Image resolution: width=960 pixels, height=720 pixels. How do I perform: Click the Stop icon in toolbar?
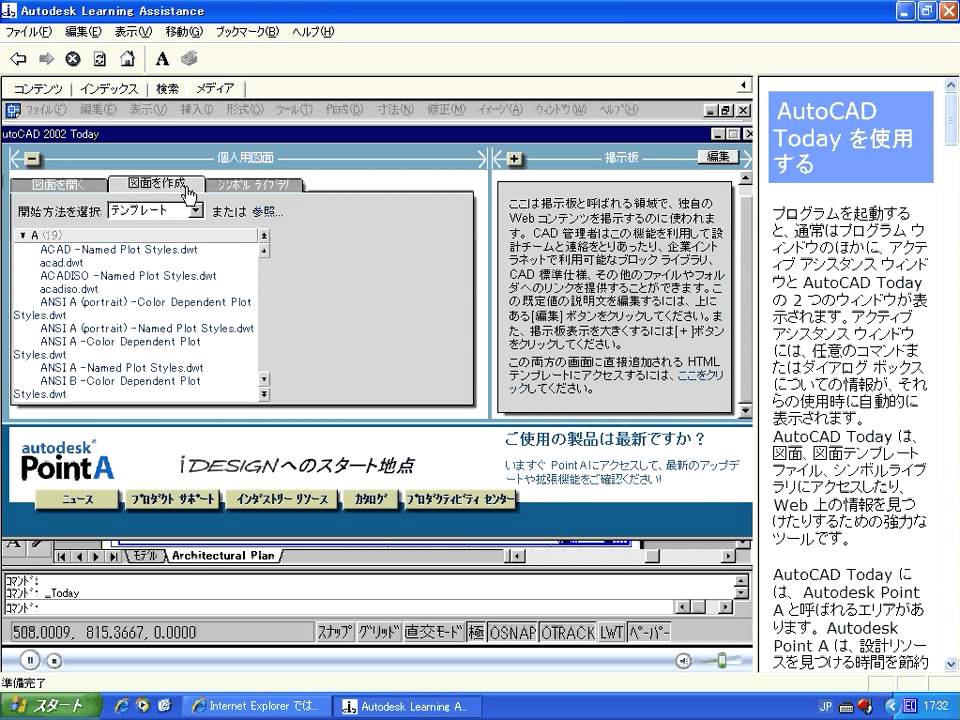[73, 59]
